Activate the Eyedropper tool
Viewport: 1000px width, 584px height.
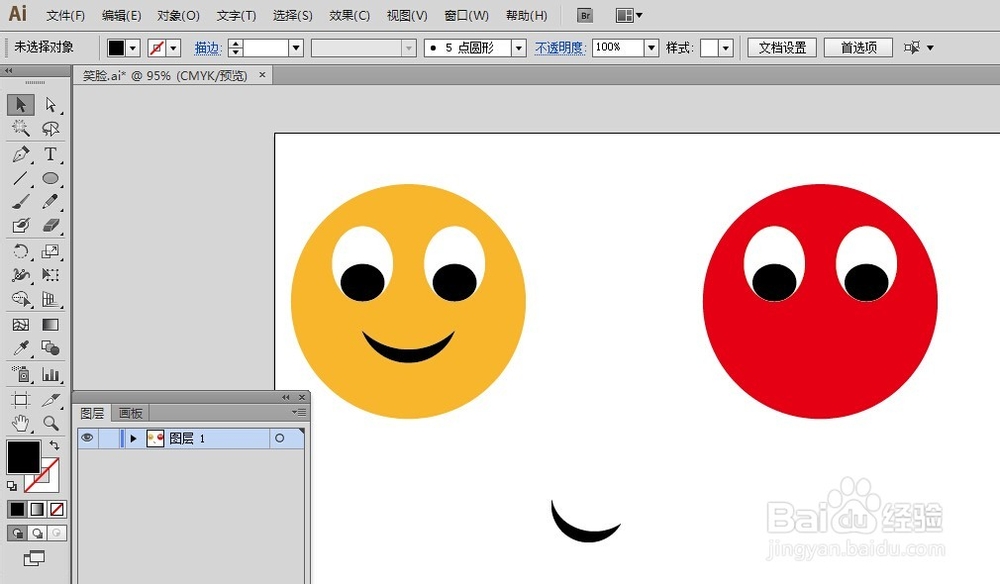20,348
